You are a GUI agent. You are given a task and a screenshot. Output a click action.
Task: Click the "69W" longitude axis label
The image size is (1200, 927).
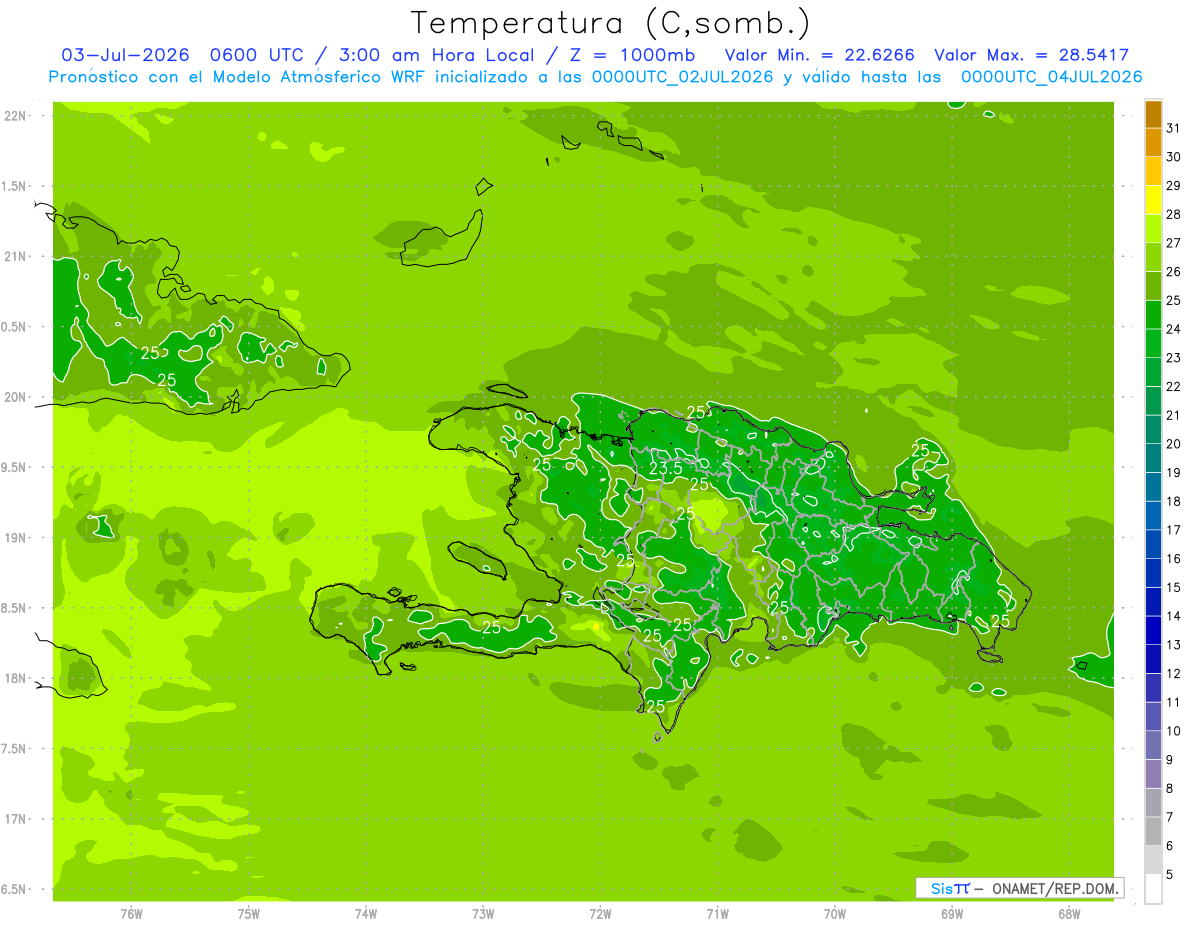point(952,914)
